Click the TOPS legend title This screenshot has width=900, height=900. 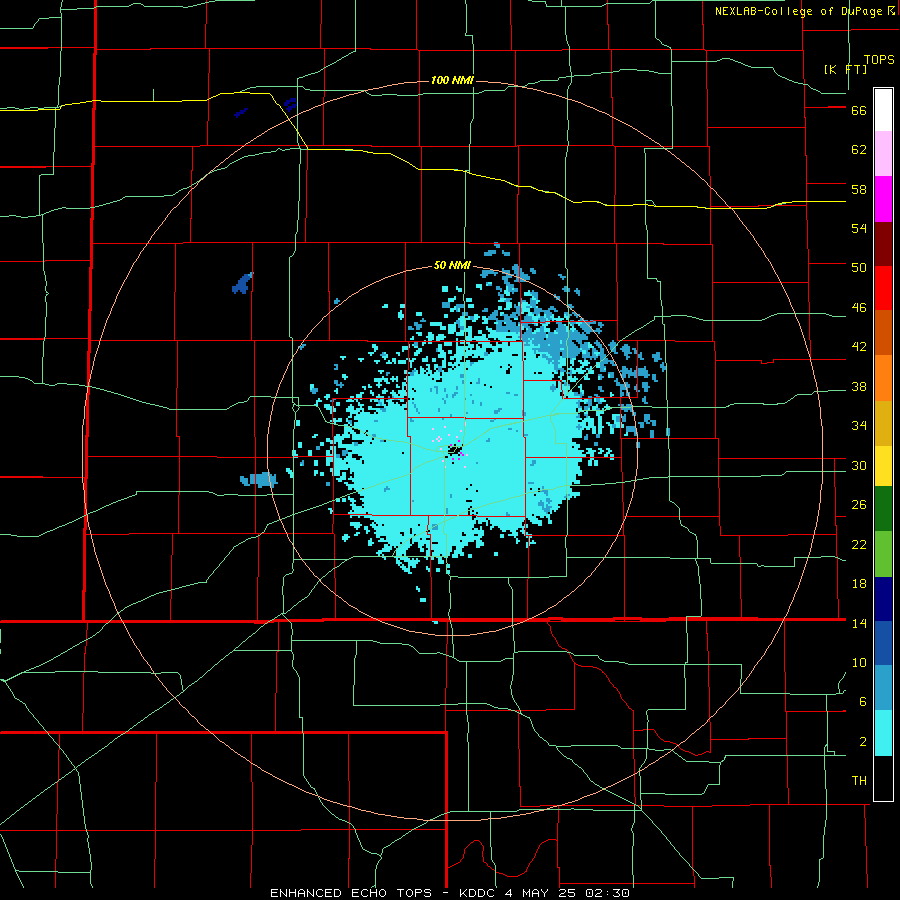pyautogui.click(x=879, y=60)
